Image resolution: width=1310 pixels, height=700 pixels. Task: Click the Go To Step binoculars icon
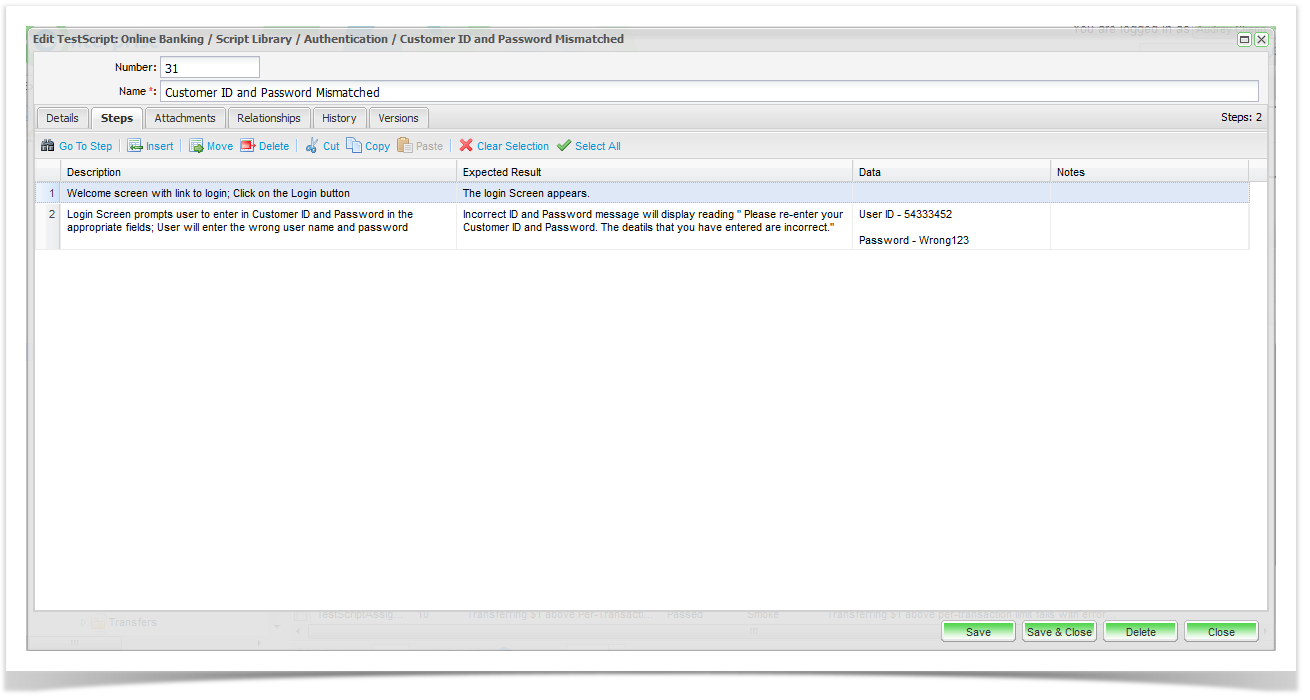point(47,146)
